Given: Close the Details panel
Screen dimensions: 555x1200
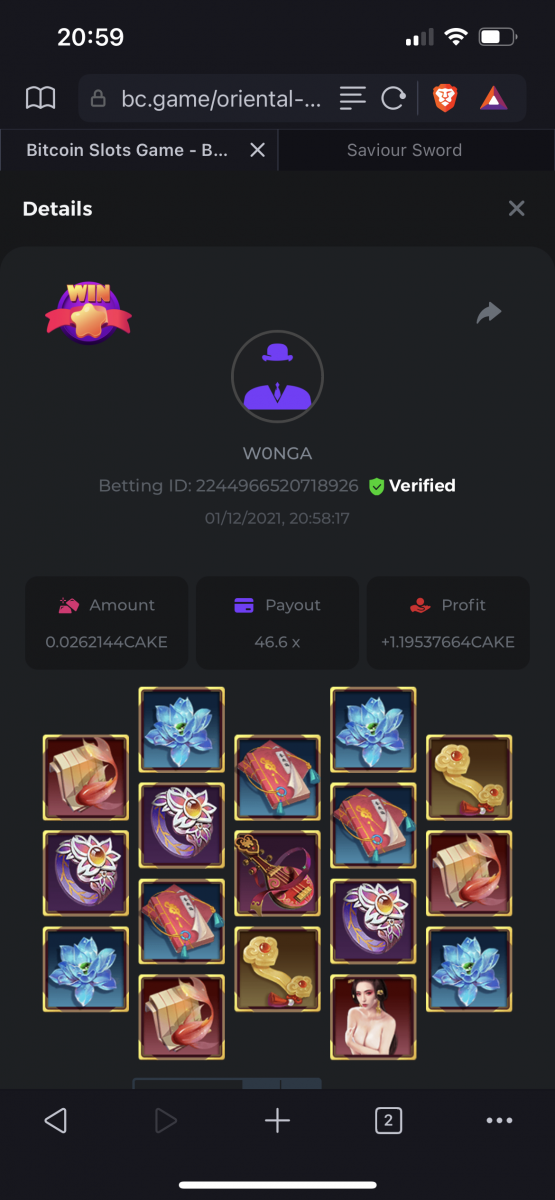Looking at the screenshot, I should 516,208.
